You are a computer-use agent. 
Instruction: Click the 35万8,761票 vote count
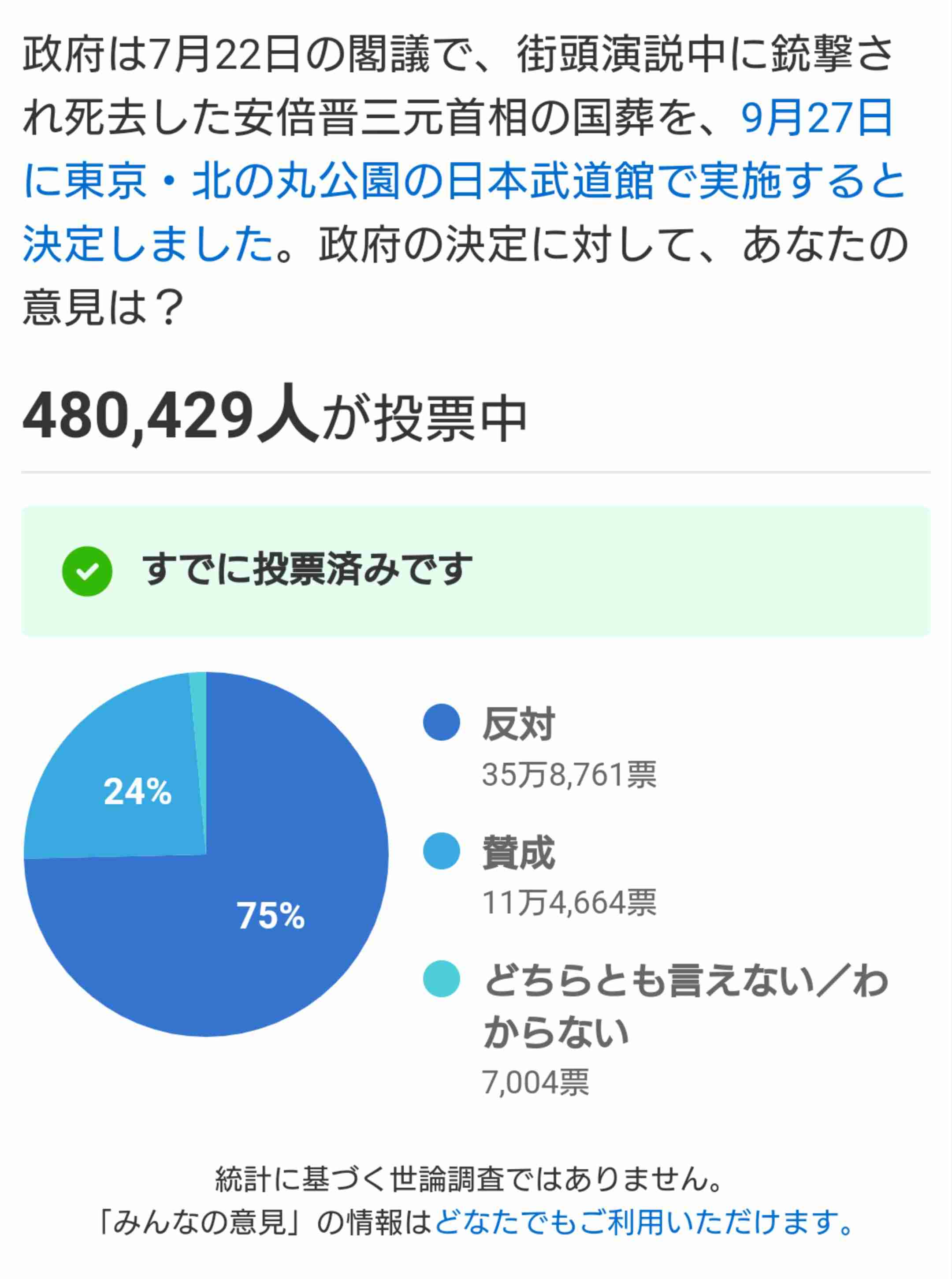pyautogui.click(x=569, y=774)
